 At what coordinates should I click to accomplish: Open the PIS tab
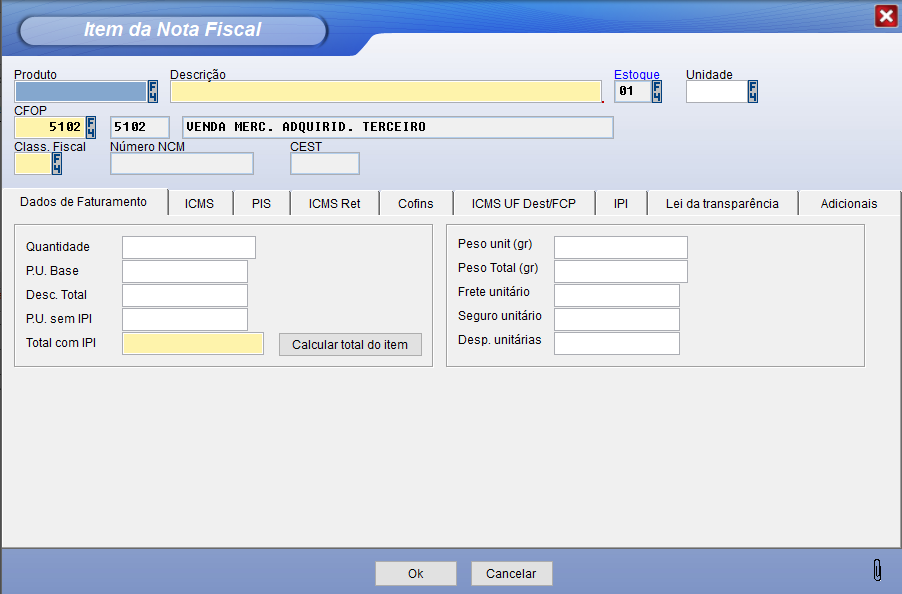pyautogui.click(x=261, y=204)
